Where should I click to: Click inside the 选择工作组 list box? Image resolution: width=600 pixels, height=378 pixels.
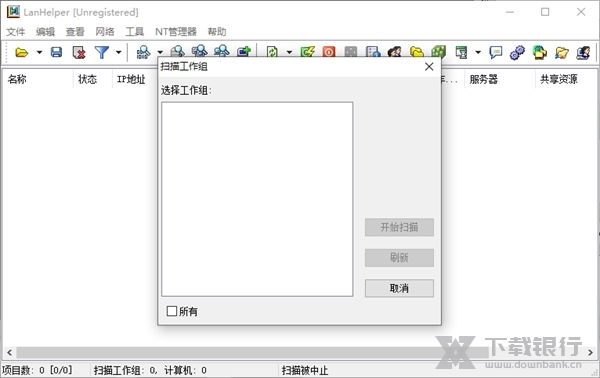coord(257,199)
